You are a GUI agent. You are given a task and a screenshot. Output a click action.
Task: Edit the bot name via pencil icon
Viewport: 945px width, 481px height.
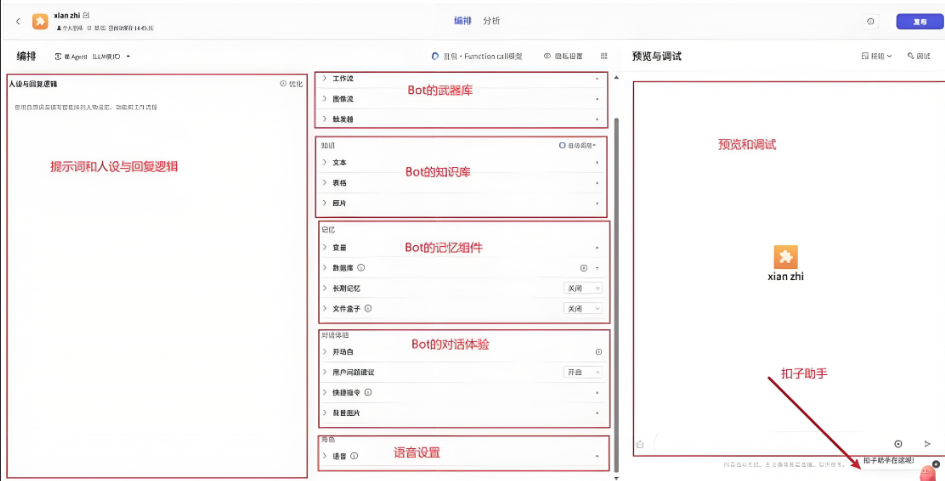tap(86, 14)
